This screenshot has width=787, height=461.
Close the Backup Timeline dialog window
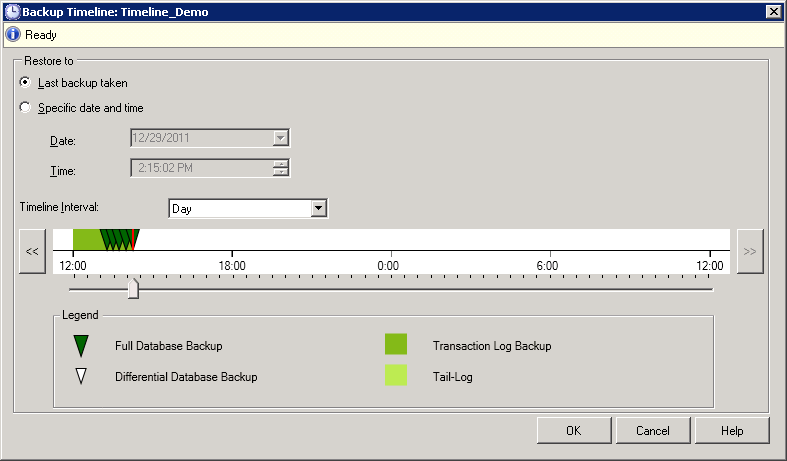tap(773, 11)
